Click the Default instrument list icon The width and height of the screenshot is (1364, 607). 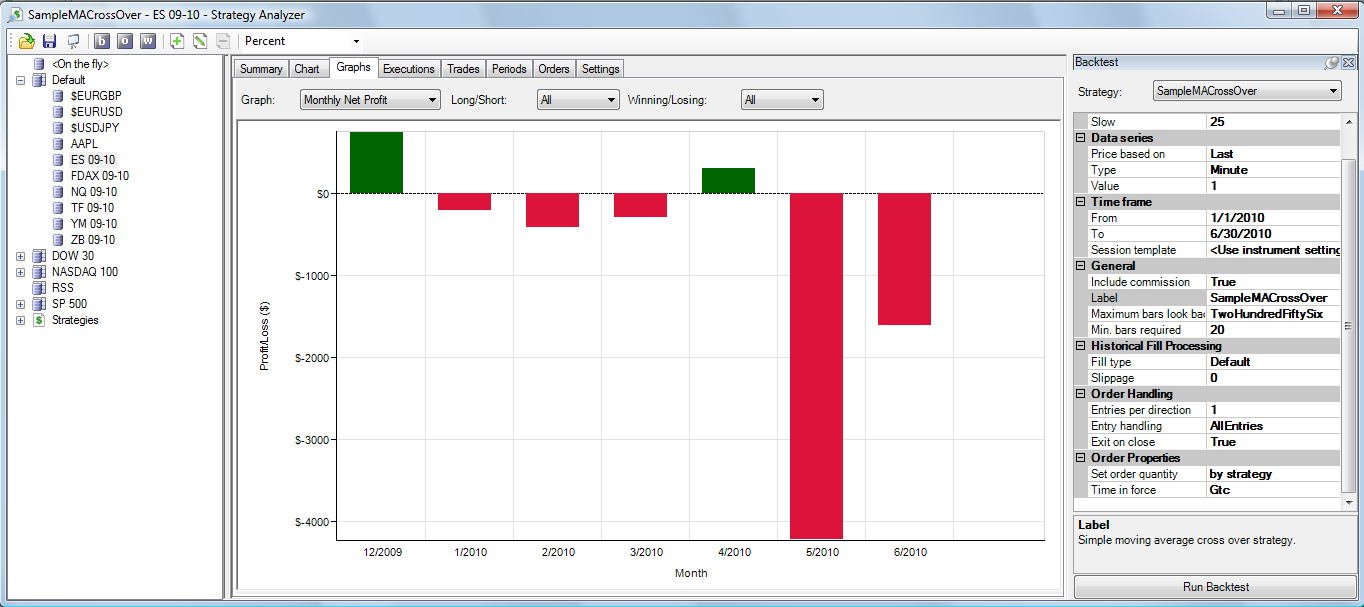click(x=39, y=80)
